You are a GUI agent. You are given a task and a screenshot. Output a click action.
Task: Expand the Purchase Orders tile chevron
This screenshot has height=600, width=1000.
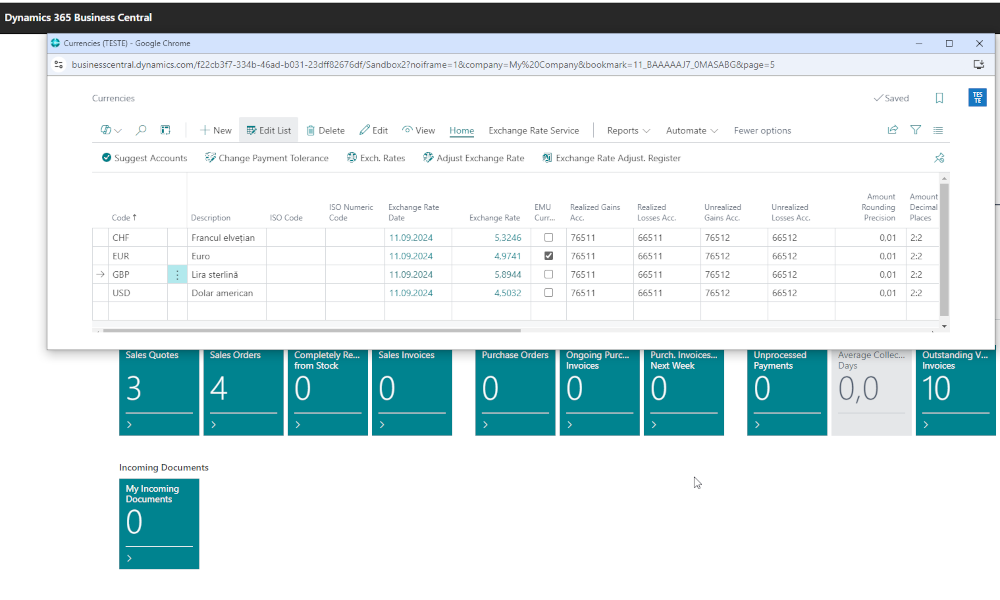click(485, 425)
